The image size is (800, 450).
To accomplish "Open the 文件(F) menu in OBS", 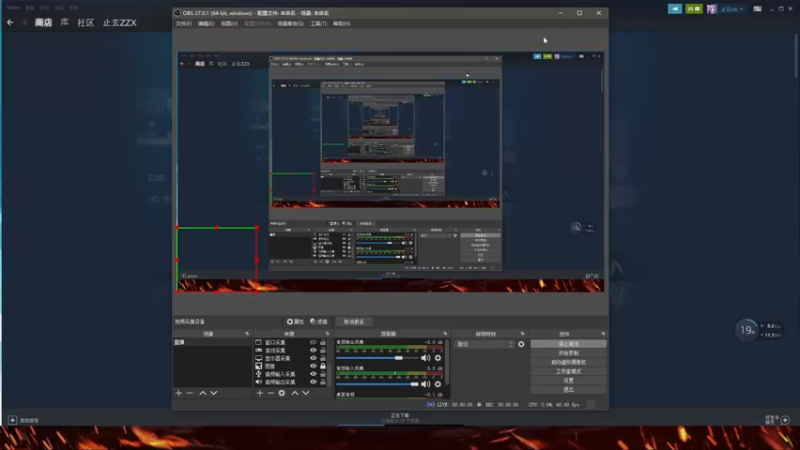I will coord(184,23).
